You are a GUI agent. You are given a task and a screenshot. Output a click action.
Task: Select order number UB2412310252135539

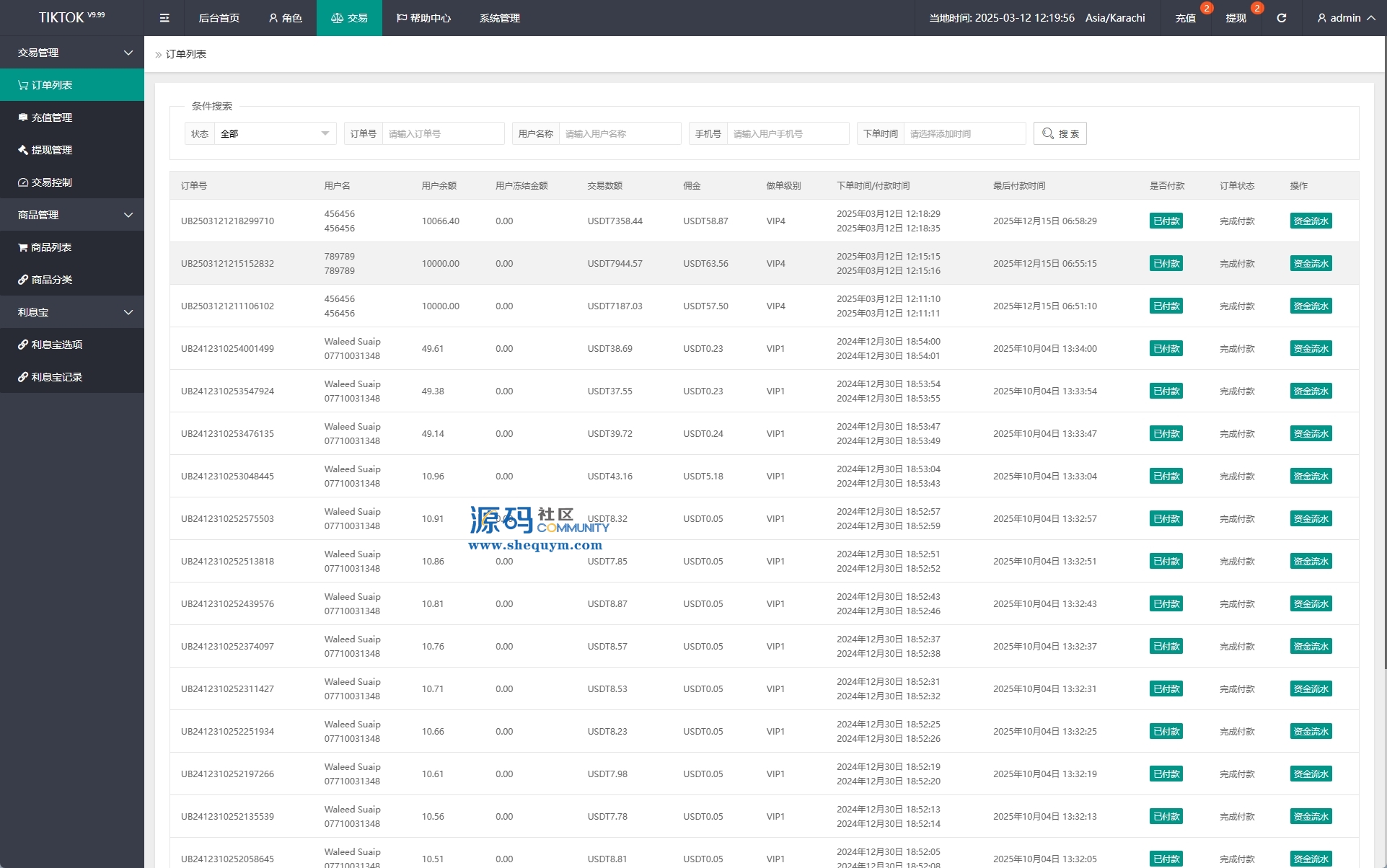[227, 816]
